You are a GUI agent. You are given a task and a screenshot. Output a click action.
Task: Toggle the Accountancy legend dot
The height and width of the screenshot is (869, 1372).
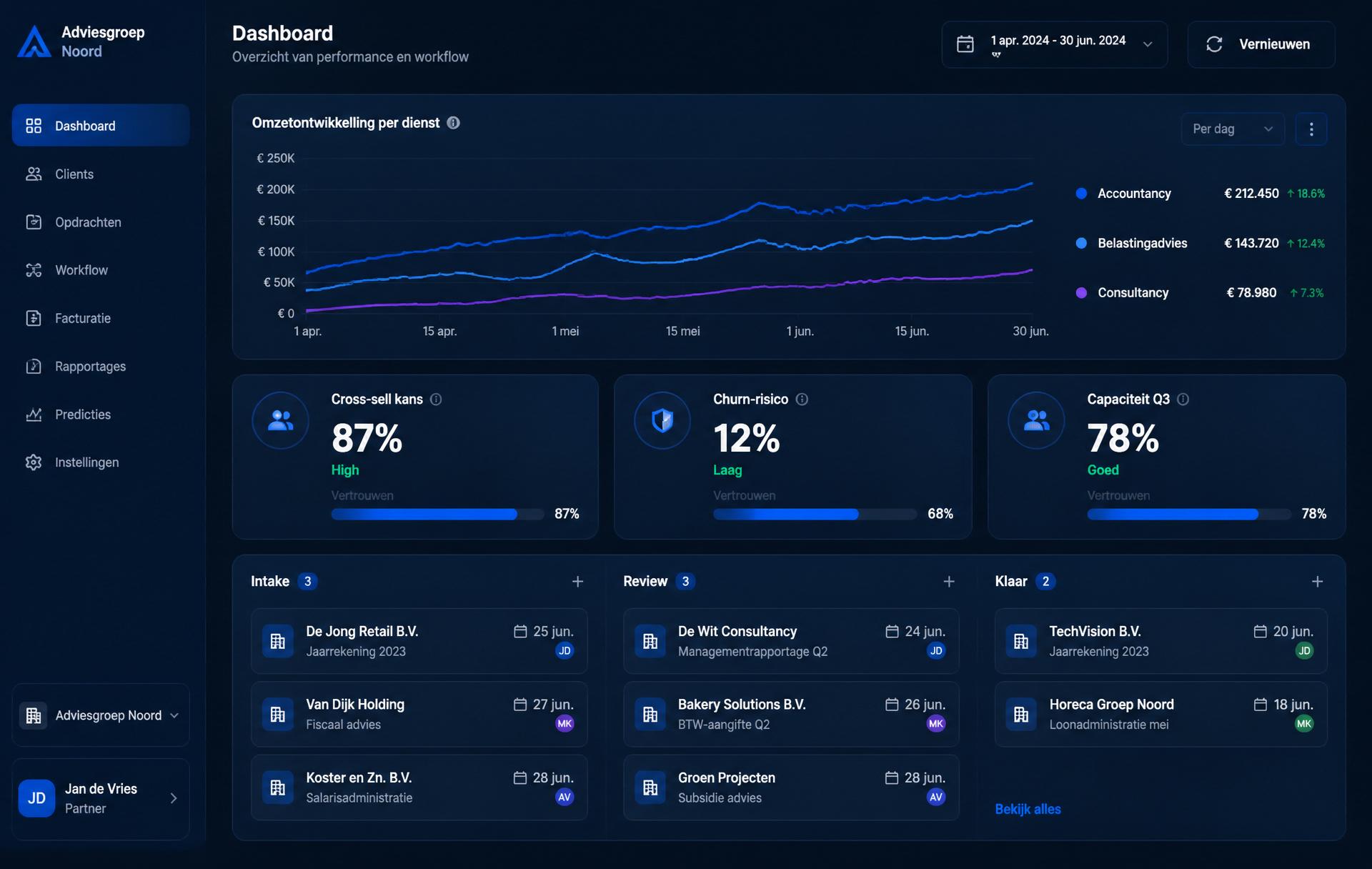pos(1082,194)
